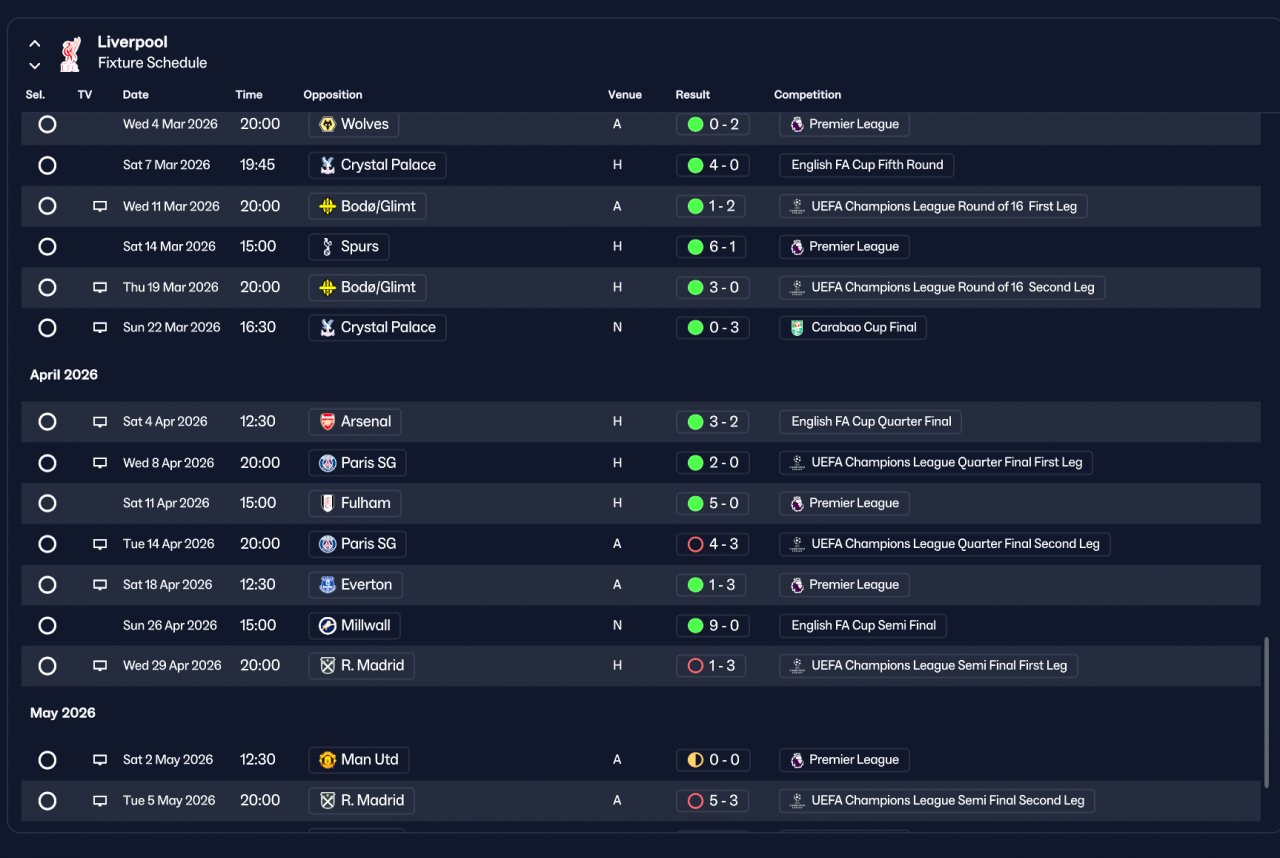This screenshot has width=1280, height=858.
Task: Click the TV icon for the Everton match
Action: coord(100,584)
